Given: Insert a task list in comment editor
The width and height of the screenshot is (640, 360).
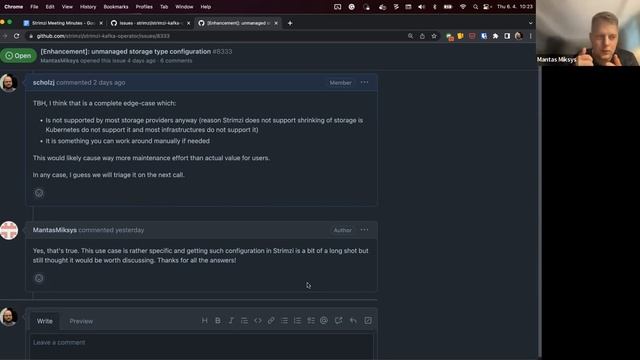Looking at the screenshot, I should (311, 321).
